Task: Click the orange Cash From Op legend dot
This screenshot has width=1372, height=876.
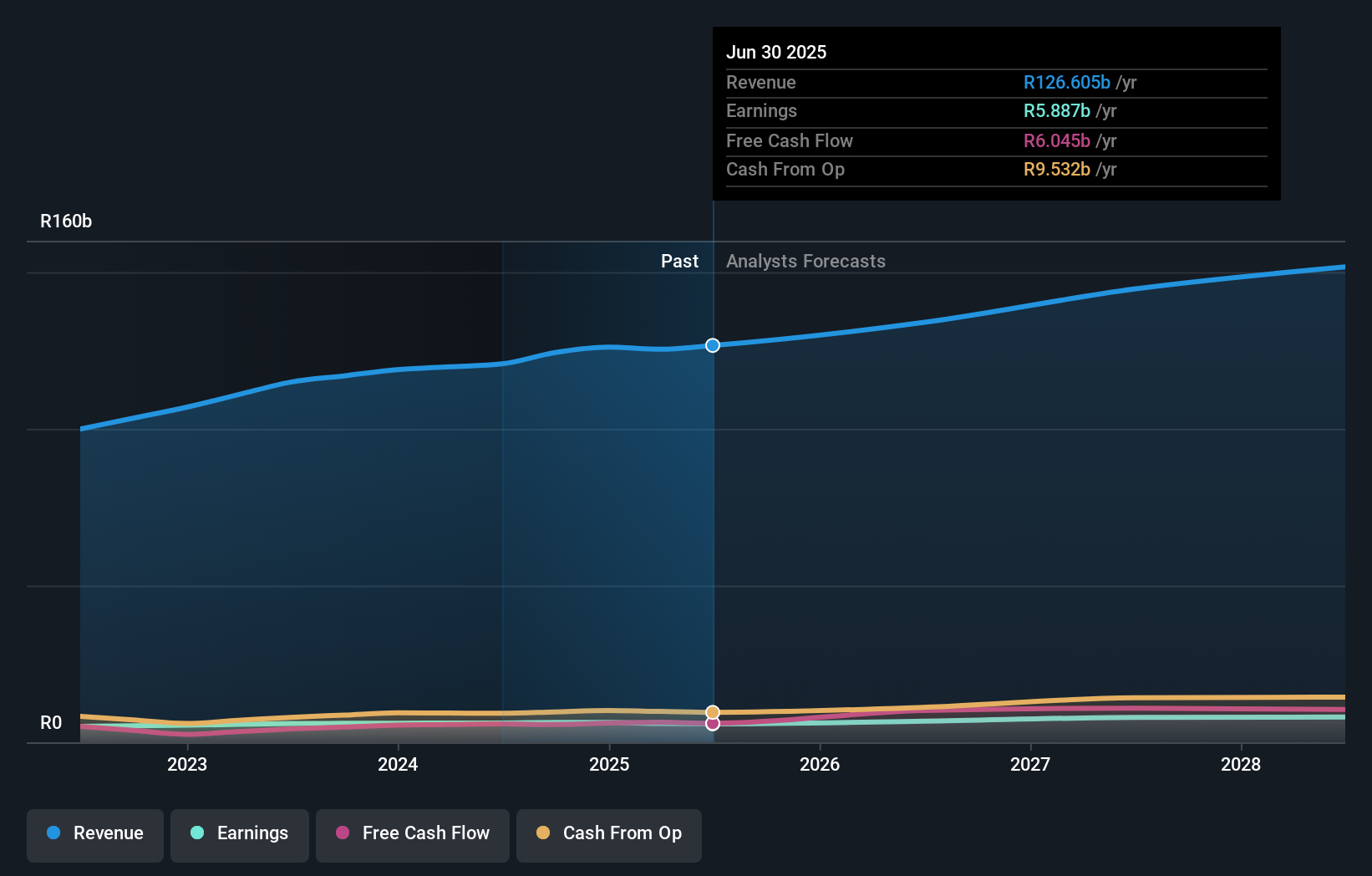Action: [544, 833]
